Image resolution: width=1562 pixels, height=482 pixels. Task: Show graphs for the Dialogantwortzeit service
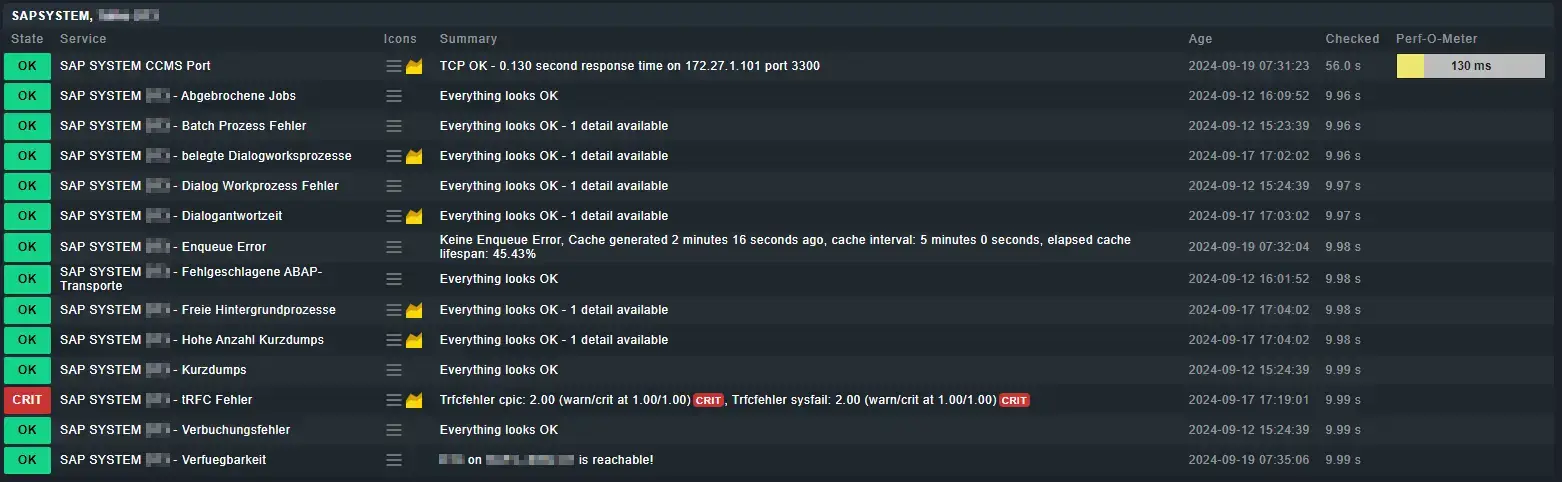415,217
